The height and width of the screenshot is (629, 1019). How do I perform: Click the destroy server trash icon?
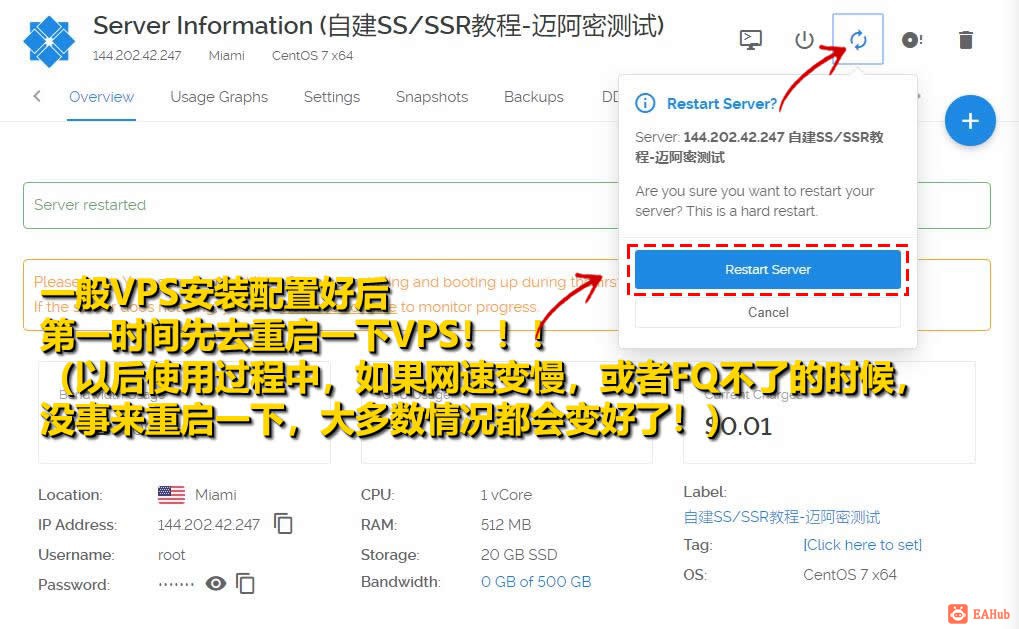966,40
